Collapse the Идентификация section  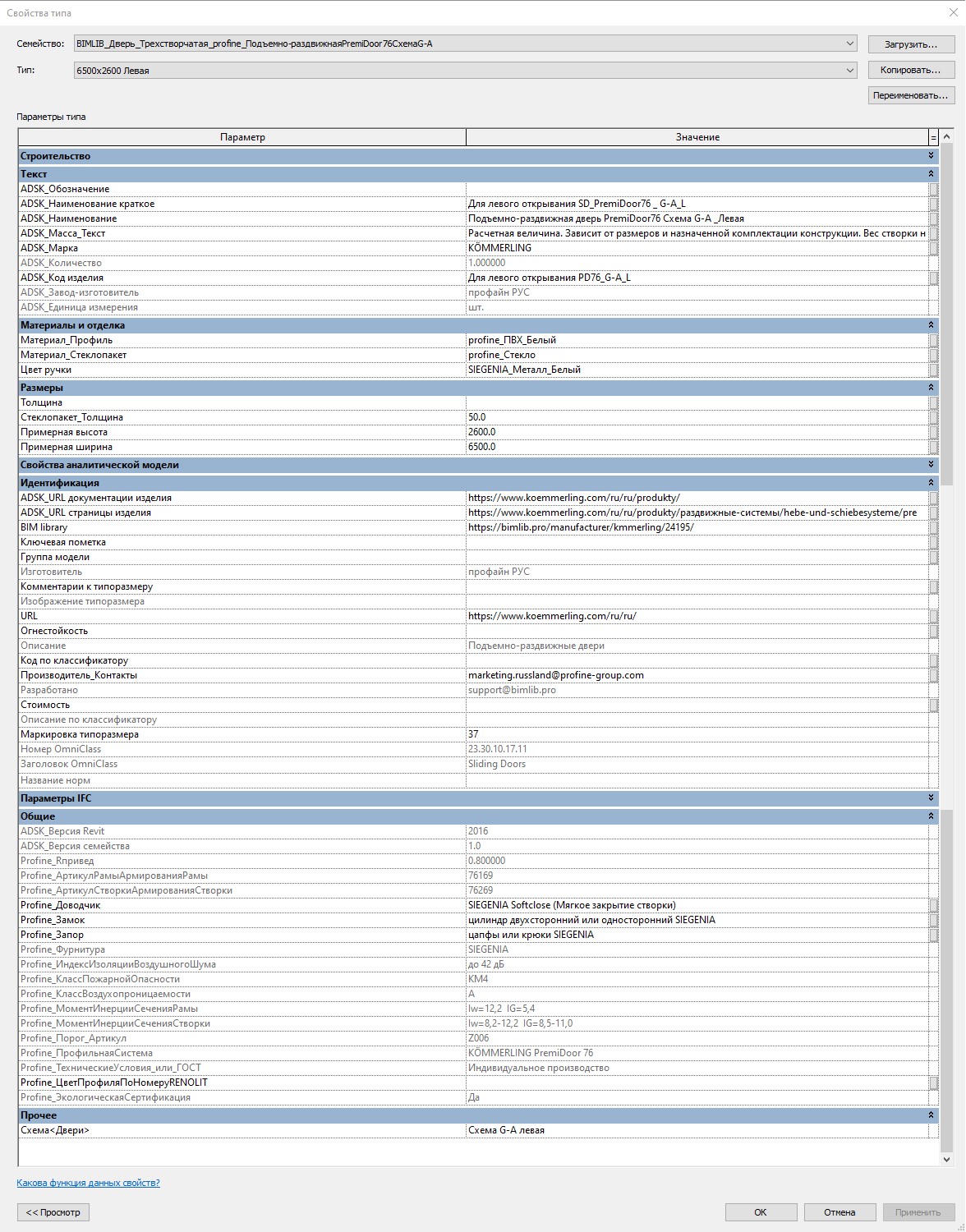coord(931,483)
